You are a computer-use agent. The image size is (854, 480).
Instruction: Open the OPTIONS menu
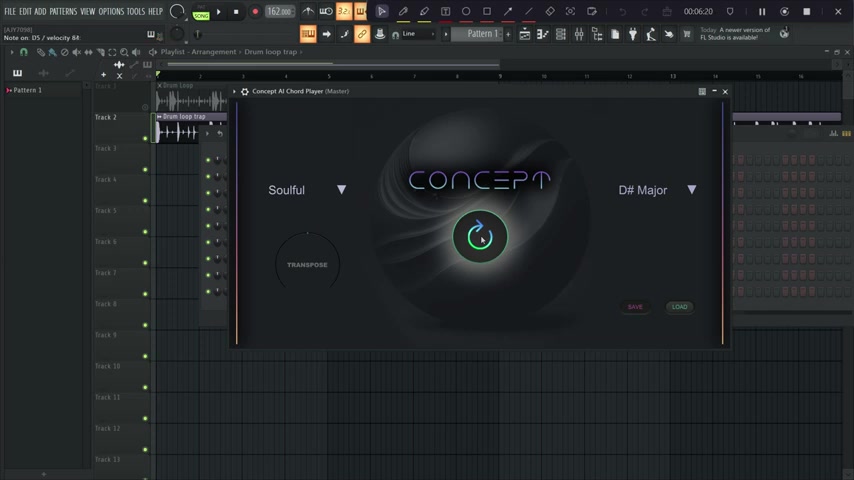click(111, 11)
